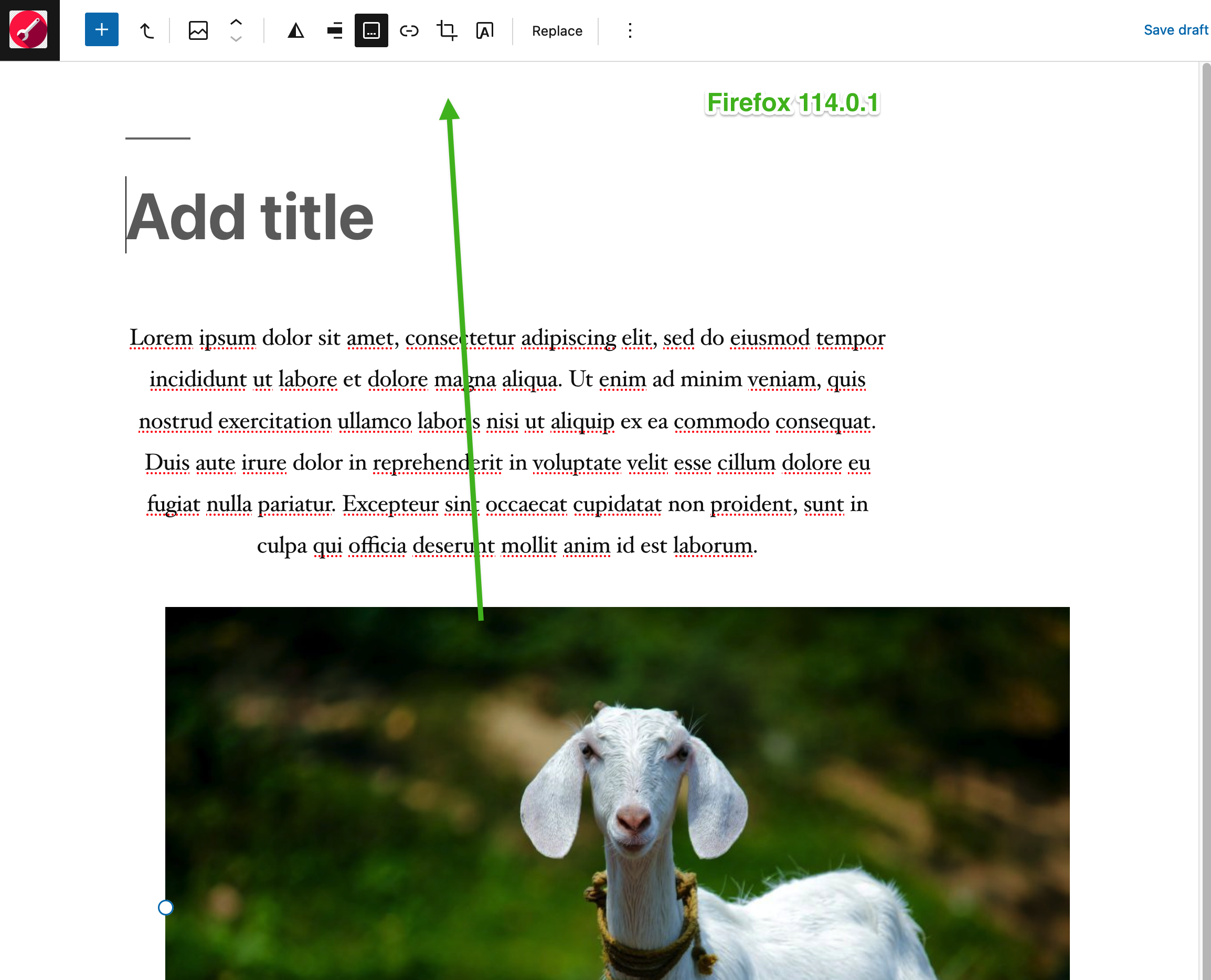Insert a link on the image
The width and height of the screenshot is (1211, 980).
tap(409, 30)
